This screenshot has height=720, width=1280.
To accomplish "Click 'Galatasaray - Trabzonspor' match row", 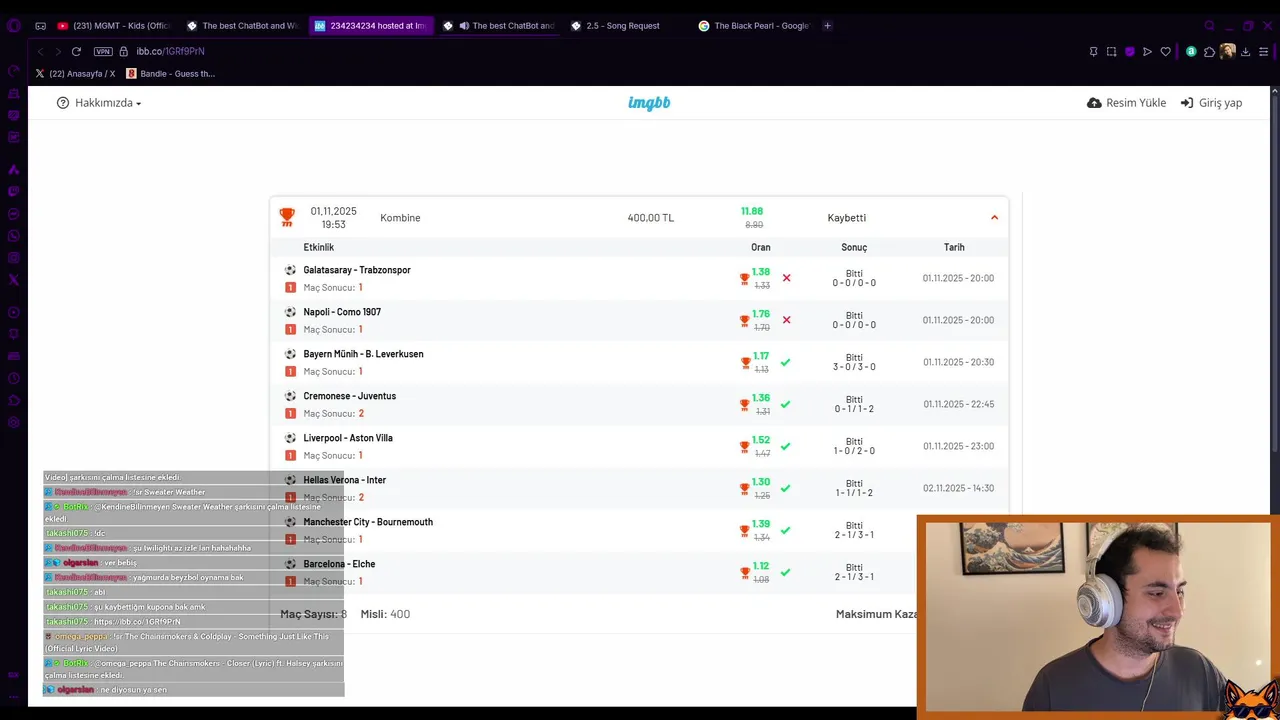I will (639, 278).
